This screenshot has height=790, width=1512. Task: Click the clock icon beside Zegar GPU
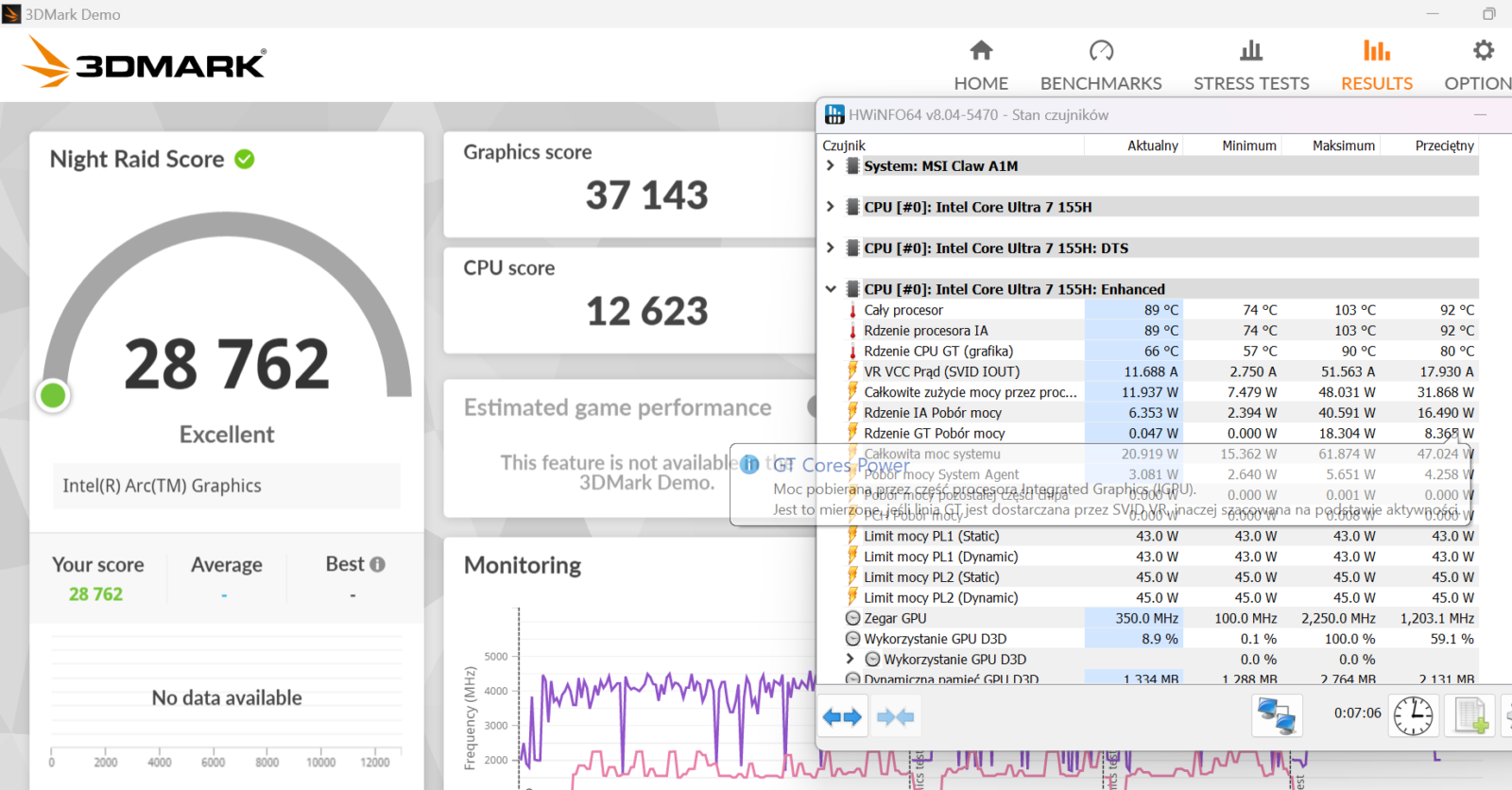click(852, 618)
